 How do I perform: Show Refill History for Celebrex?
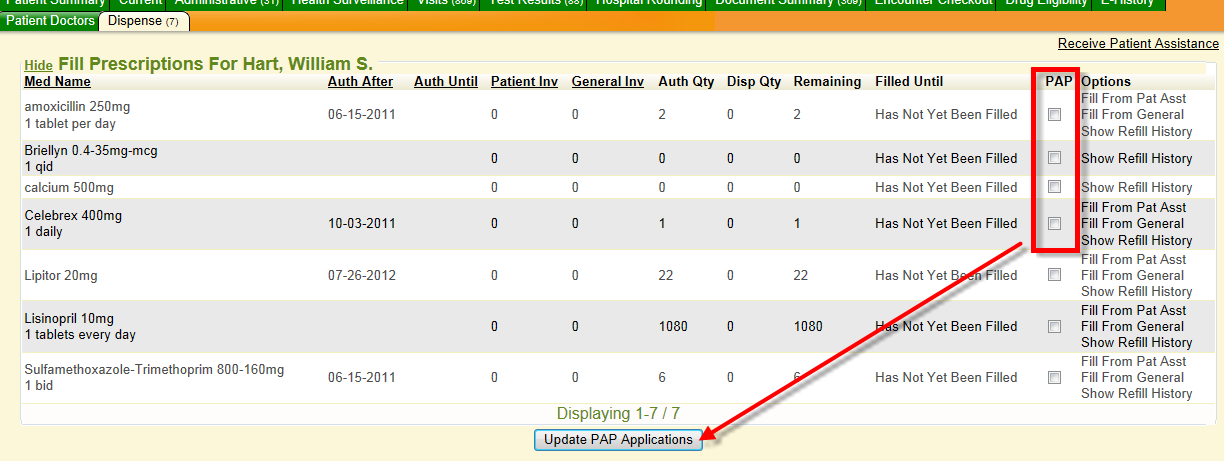tap(1136, 240)
